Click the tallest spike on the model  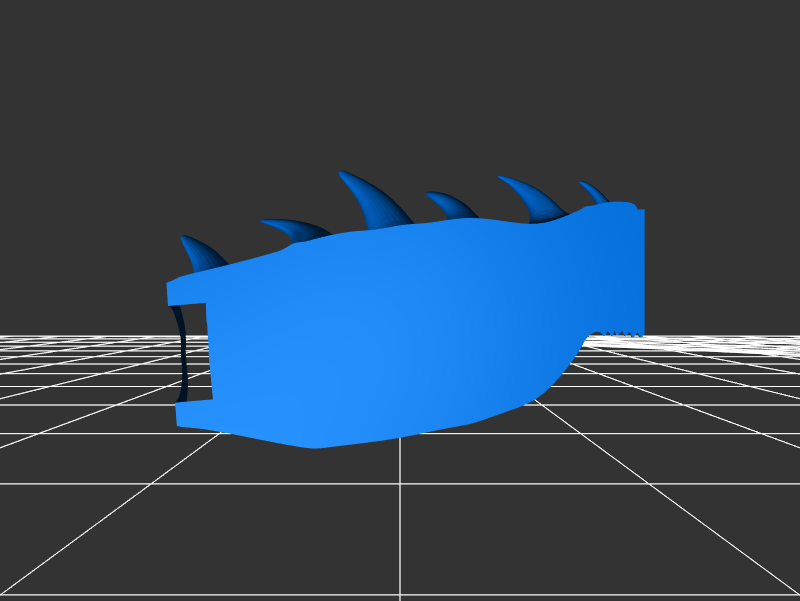click(376, 201)
